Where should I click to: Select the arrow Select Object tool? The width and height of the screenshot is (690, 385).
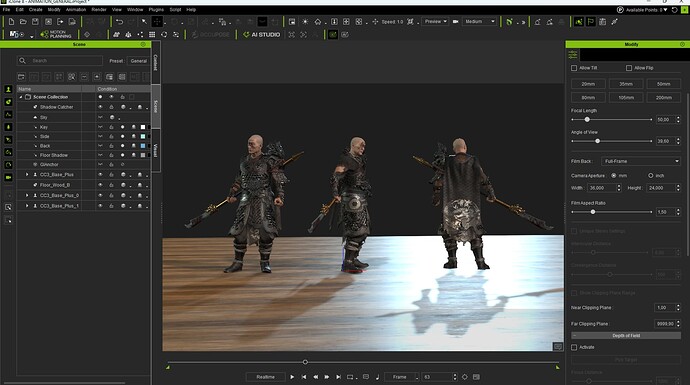tap(144, 22)
